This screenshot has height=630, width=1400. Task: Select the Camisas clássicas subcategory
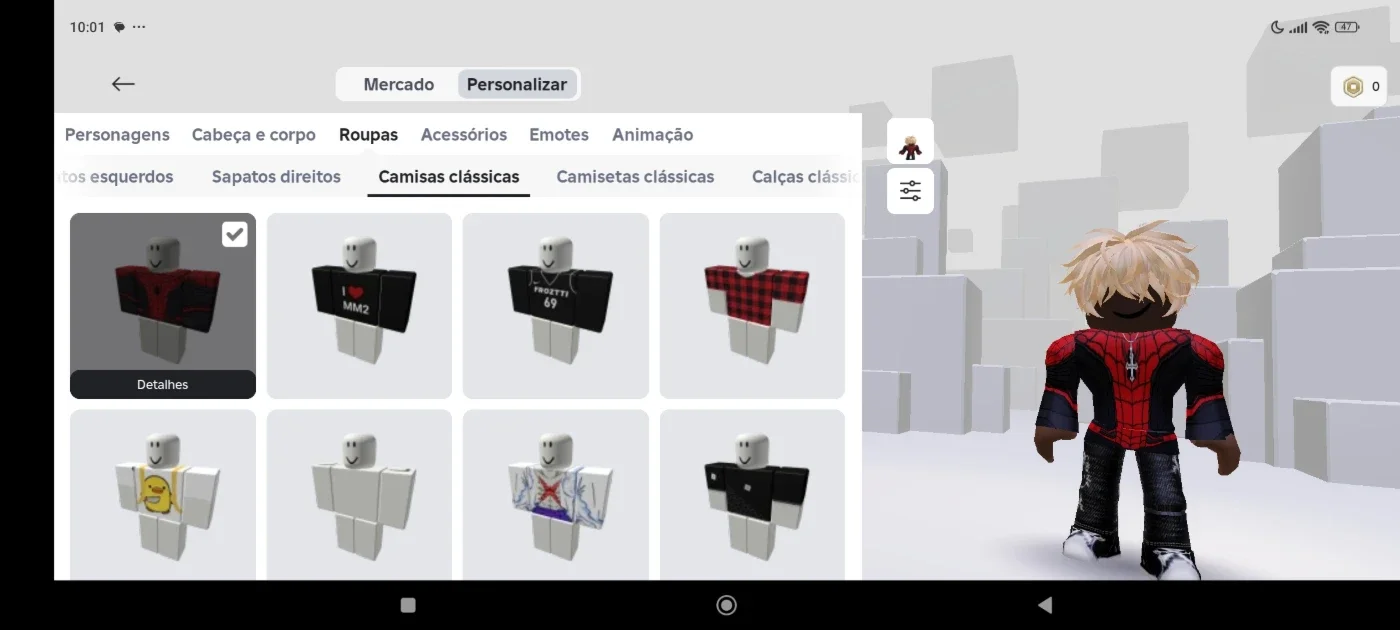point(449,177)
